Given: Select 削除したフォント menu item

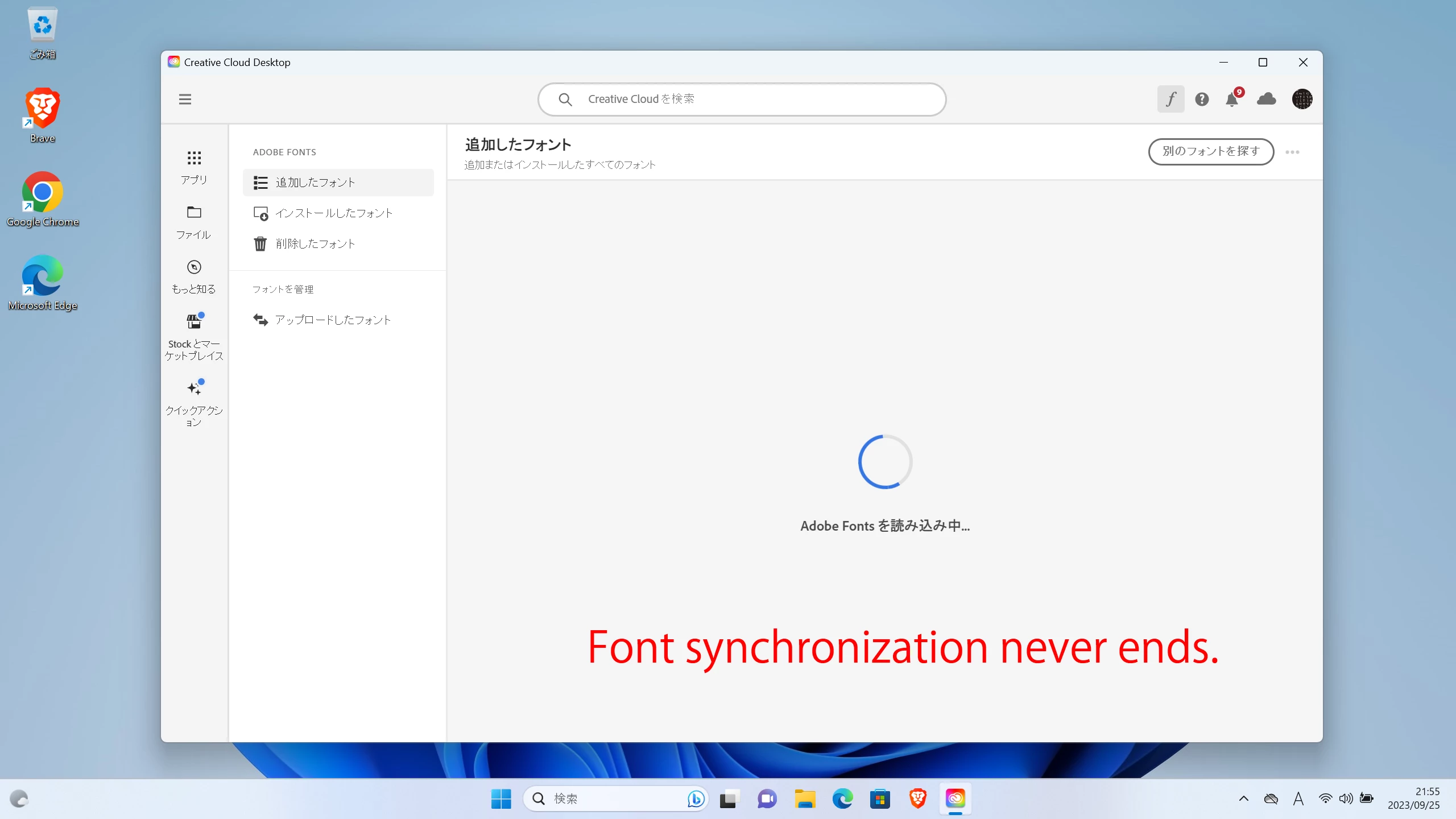Looking at the screenshot, I should 316,244.
